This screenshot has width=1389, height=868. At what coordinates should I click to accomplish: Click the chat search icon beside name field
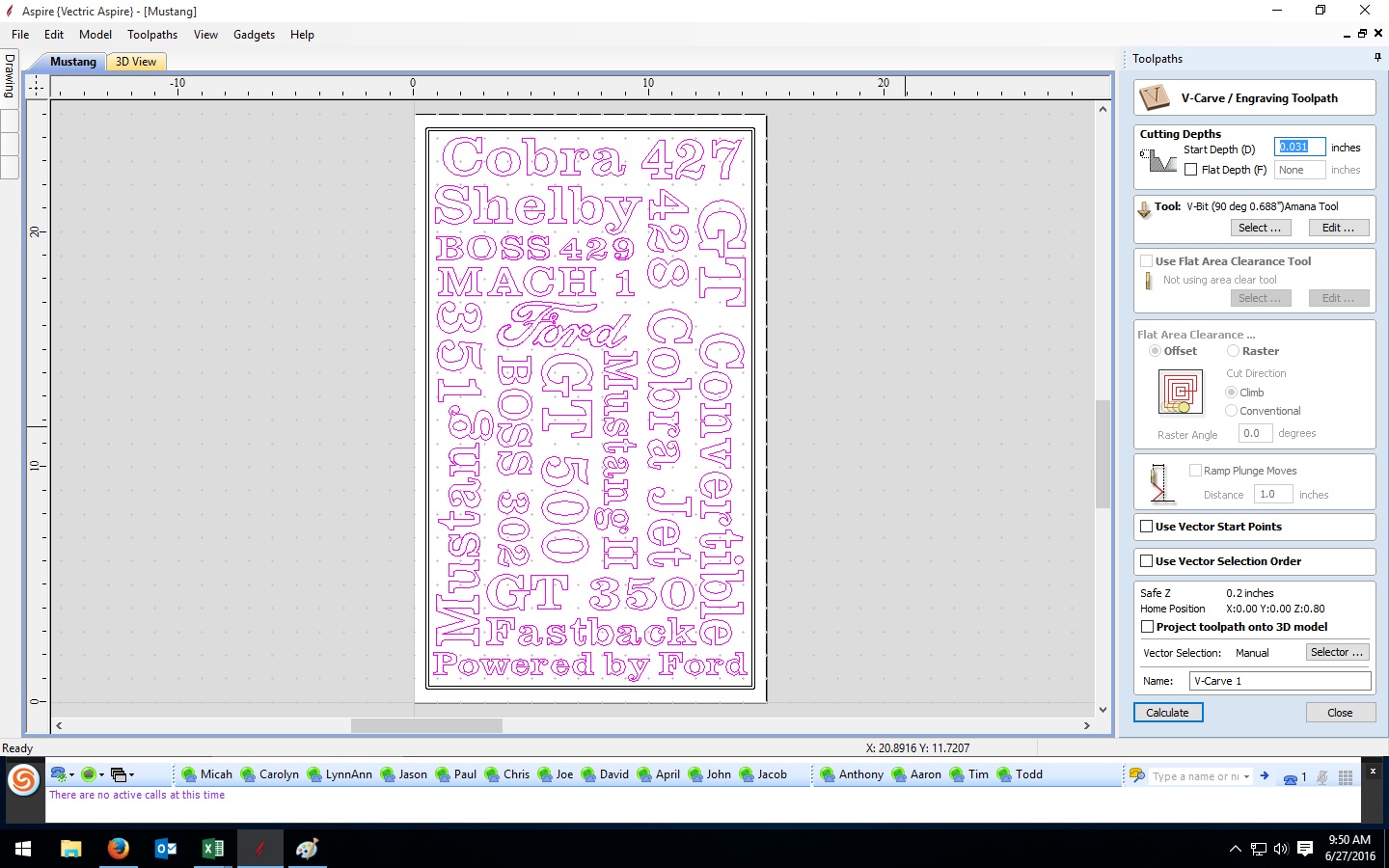1137,775
